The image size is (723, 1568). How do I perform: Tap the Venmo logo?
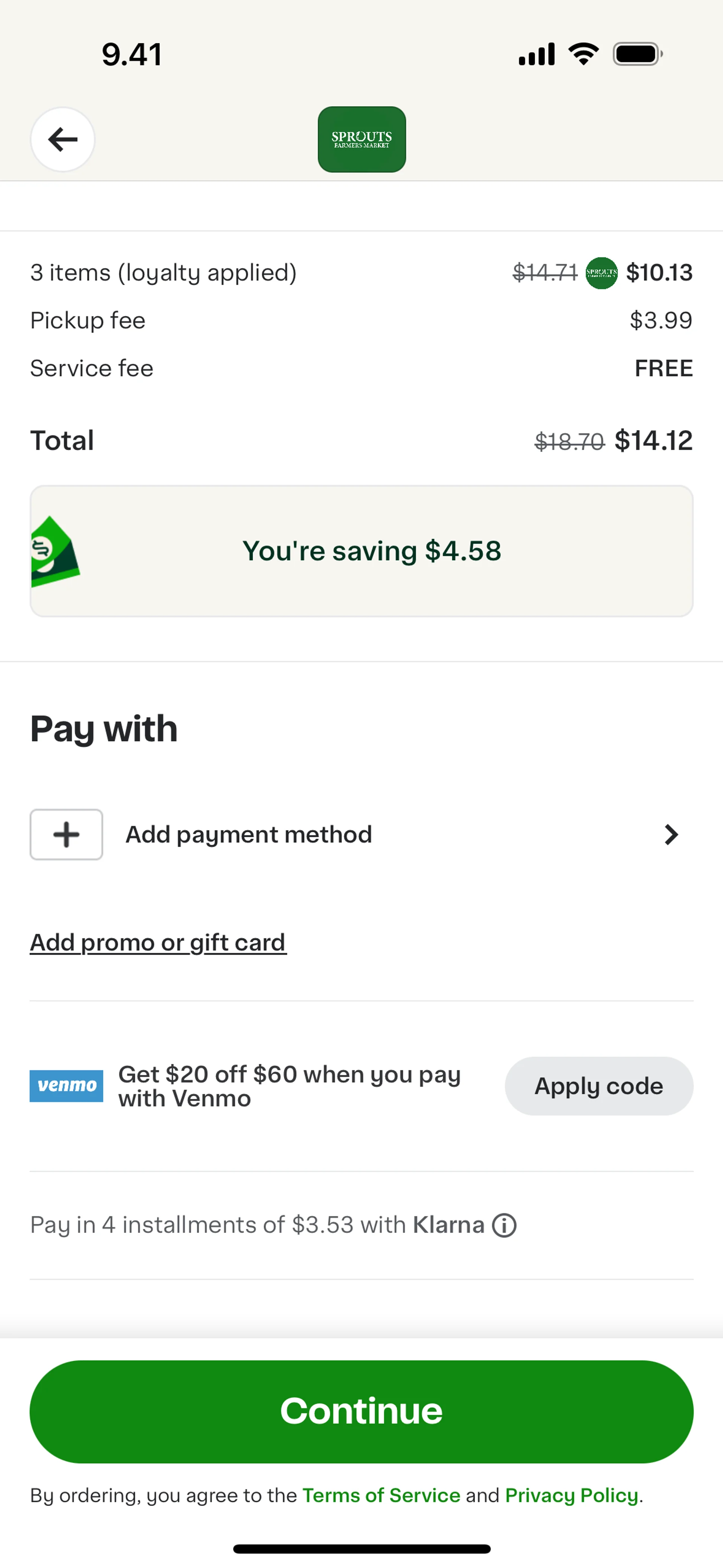click(66, 1086)
